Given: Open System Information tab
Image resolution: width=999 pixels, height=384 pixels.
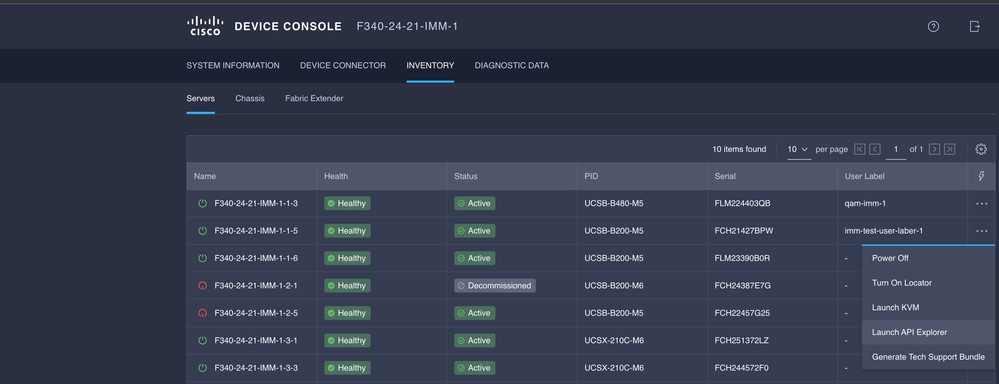Looking at the screenshot, I should click(233, 66).
